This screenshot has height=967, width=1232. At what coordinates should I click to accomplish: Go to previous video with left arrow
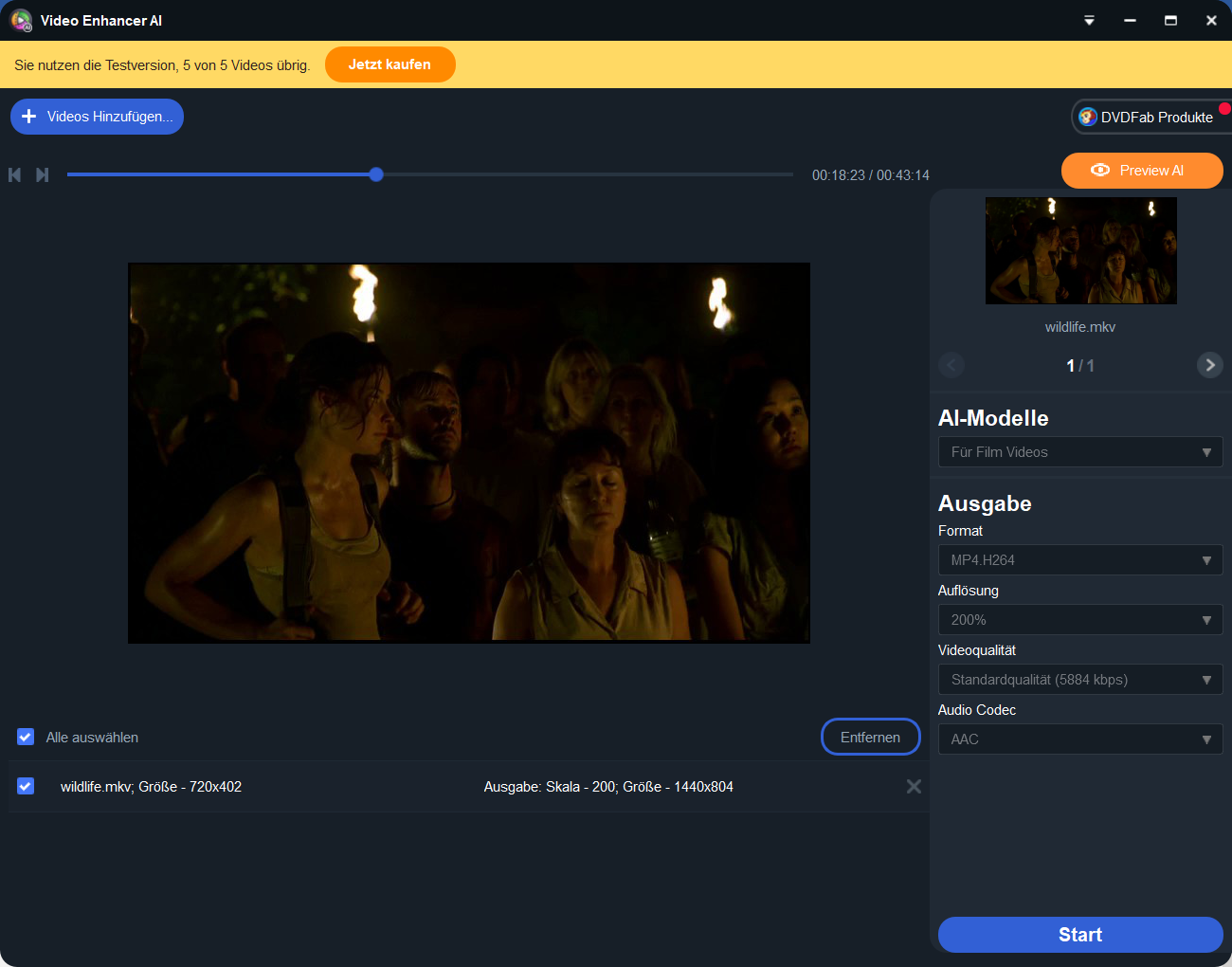951,365
